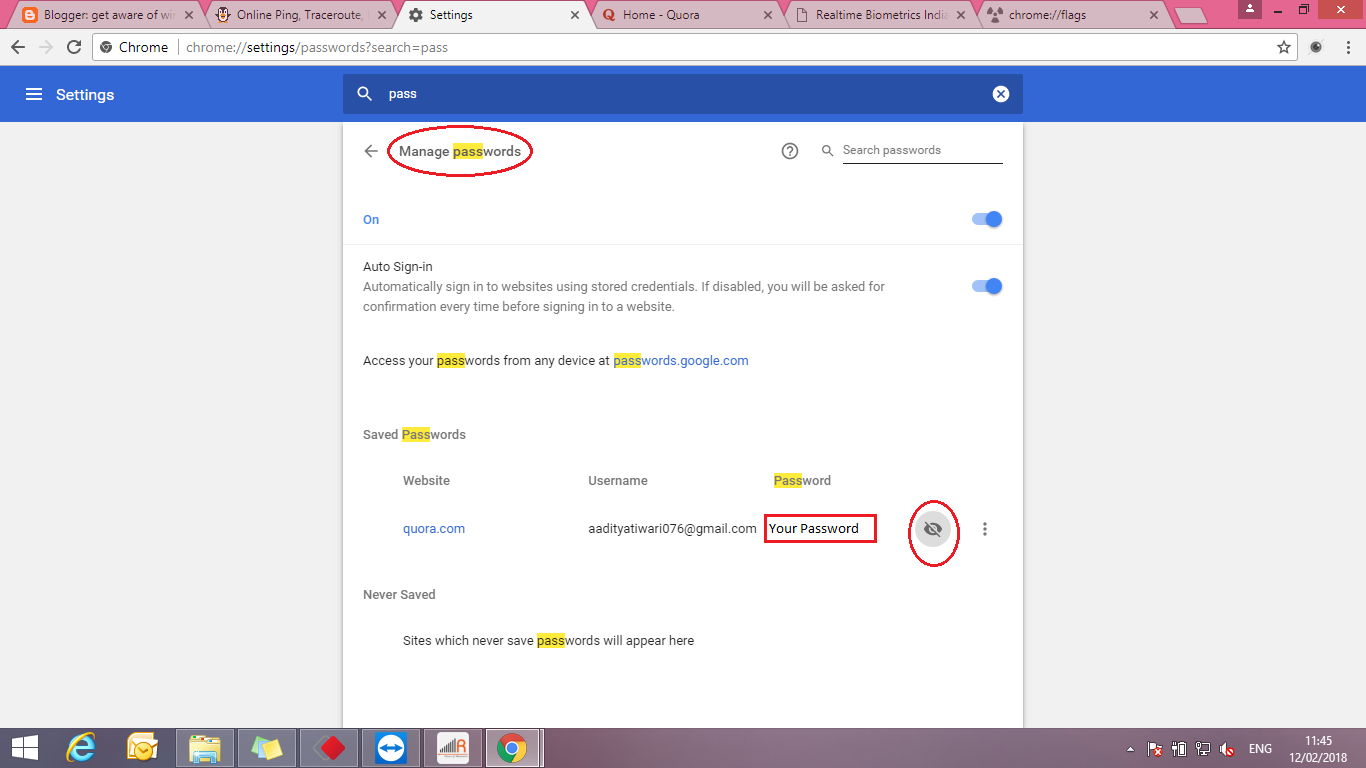This screenshot has width=1366, height=768.
Task: Click the ENG input language indicator
Action: point(1260,749)
